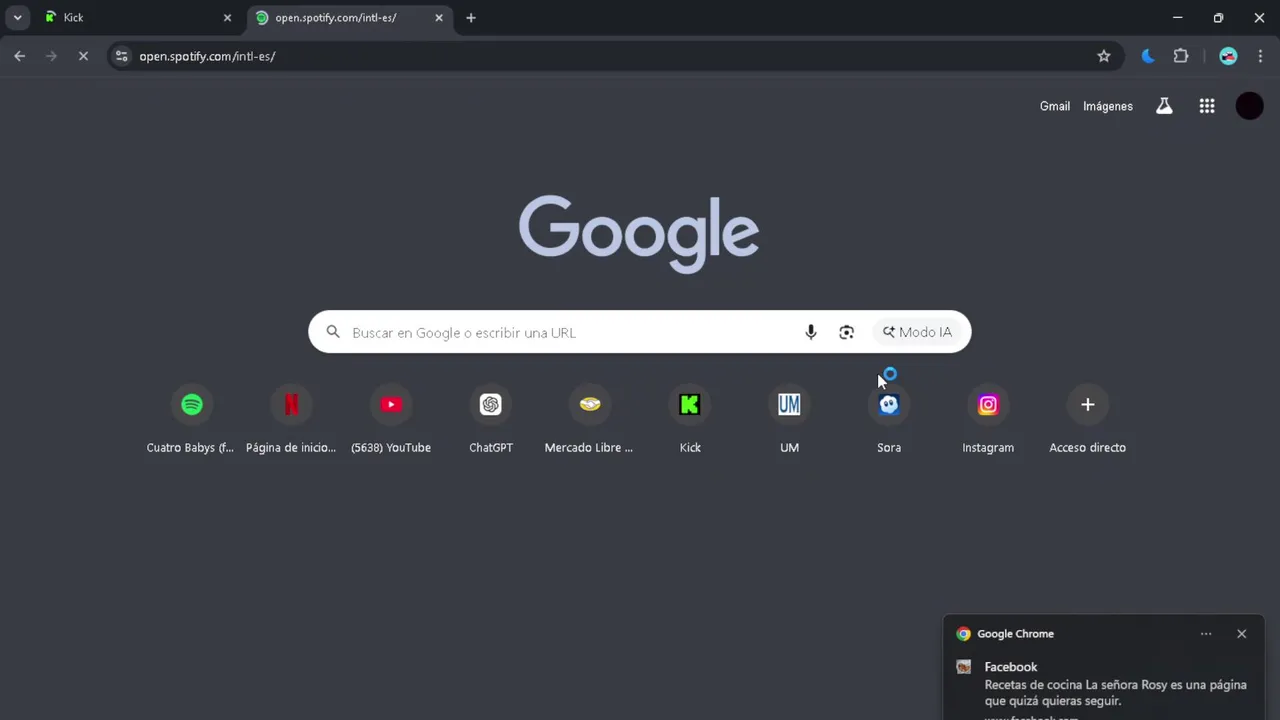Click the blue moon extension icon
1280x720 pixels.
(x=1148, y=56)
